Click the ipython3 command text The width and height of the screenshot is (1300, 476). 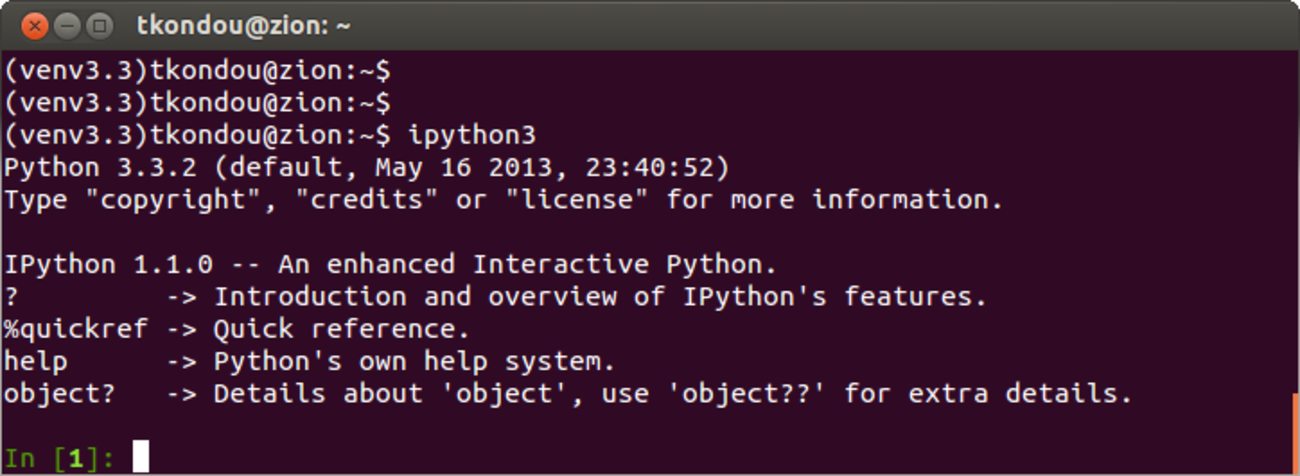coord(474,135)
